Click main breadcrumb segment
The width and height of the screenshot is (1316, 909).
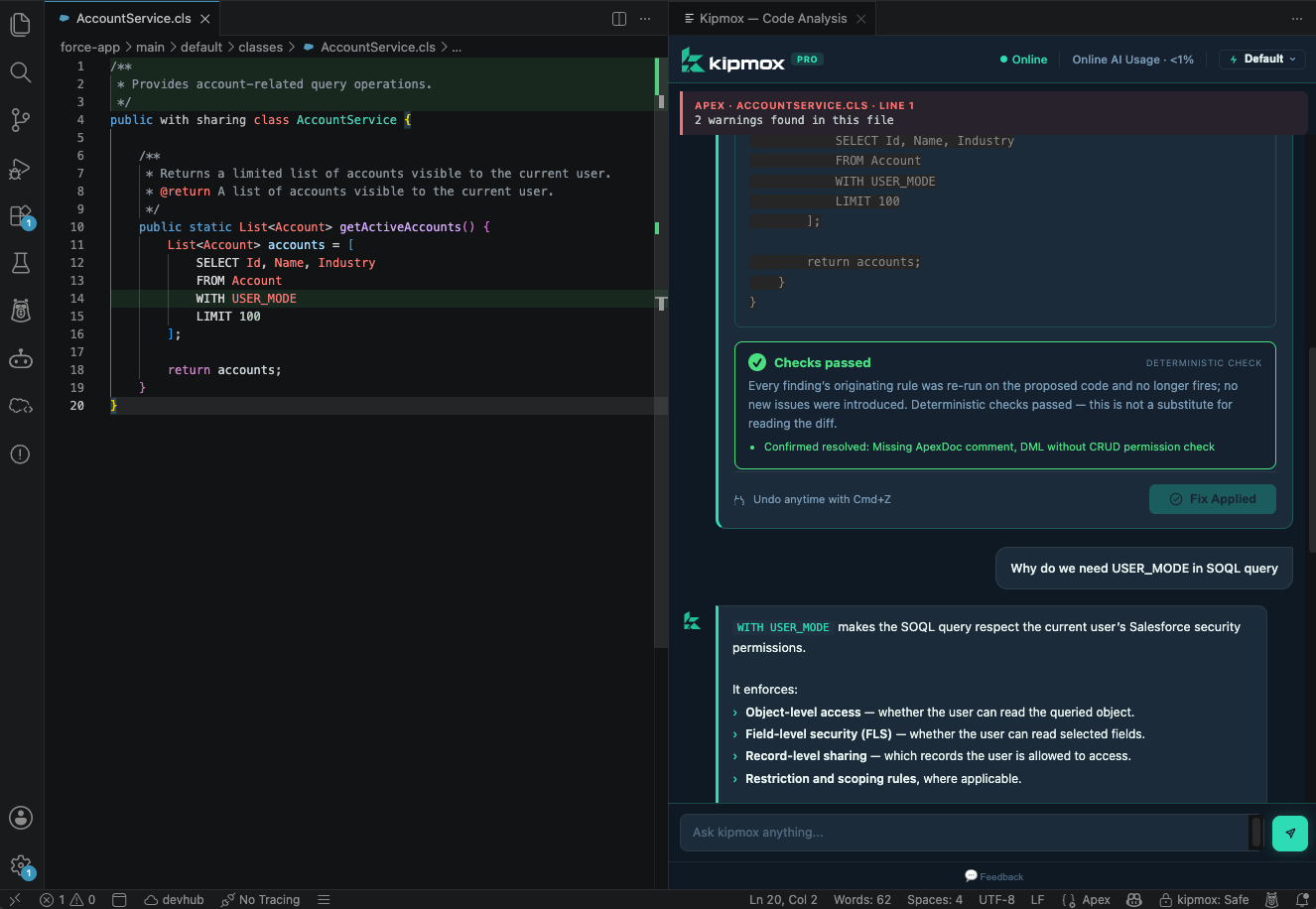tap(150, 47)
